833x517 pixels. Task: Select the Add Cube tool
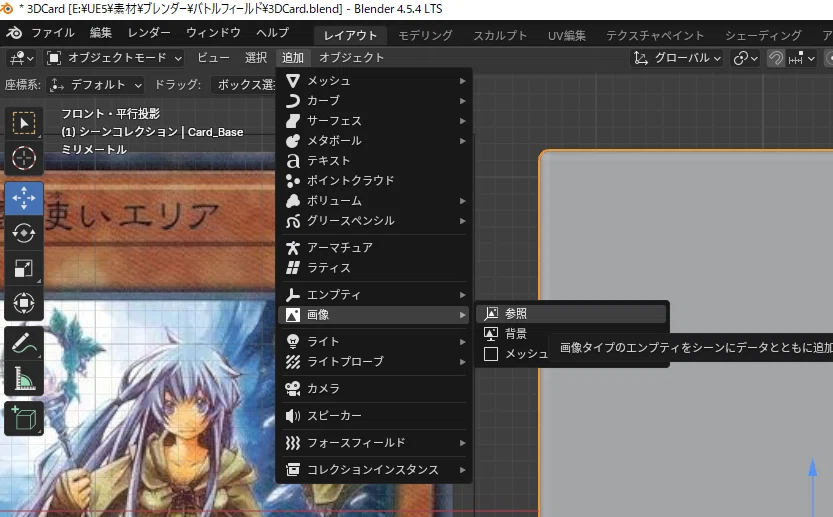click(24, 419)
